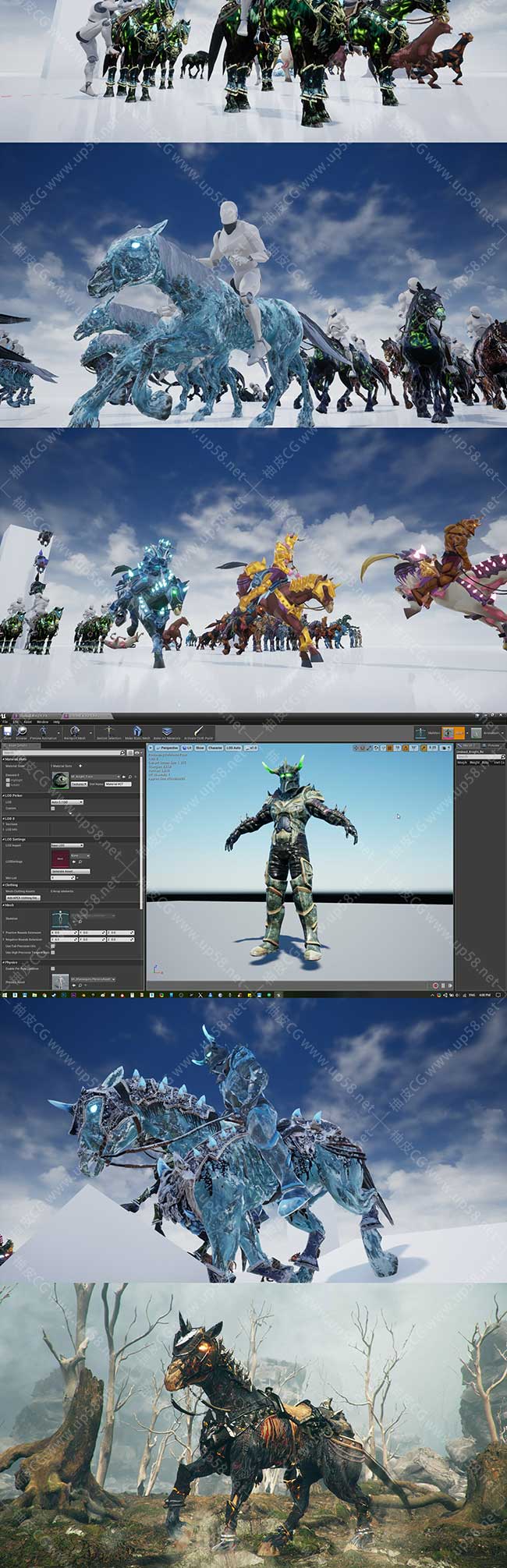The height and width of the screenshot is (1568, 507).
Task: Click the Bake out Materials icon
Action: (167, 732)
